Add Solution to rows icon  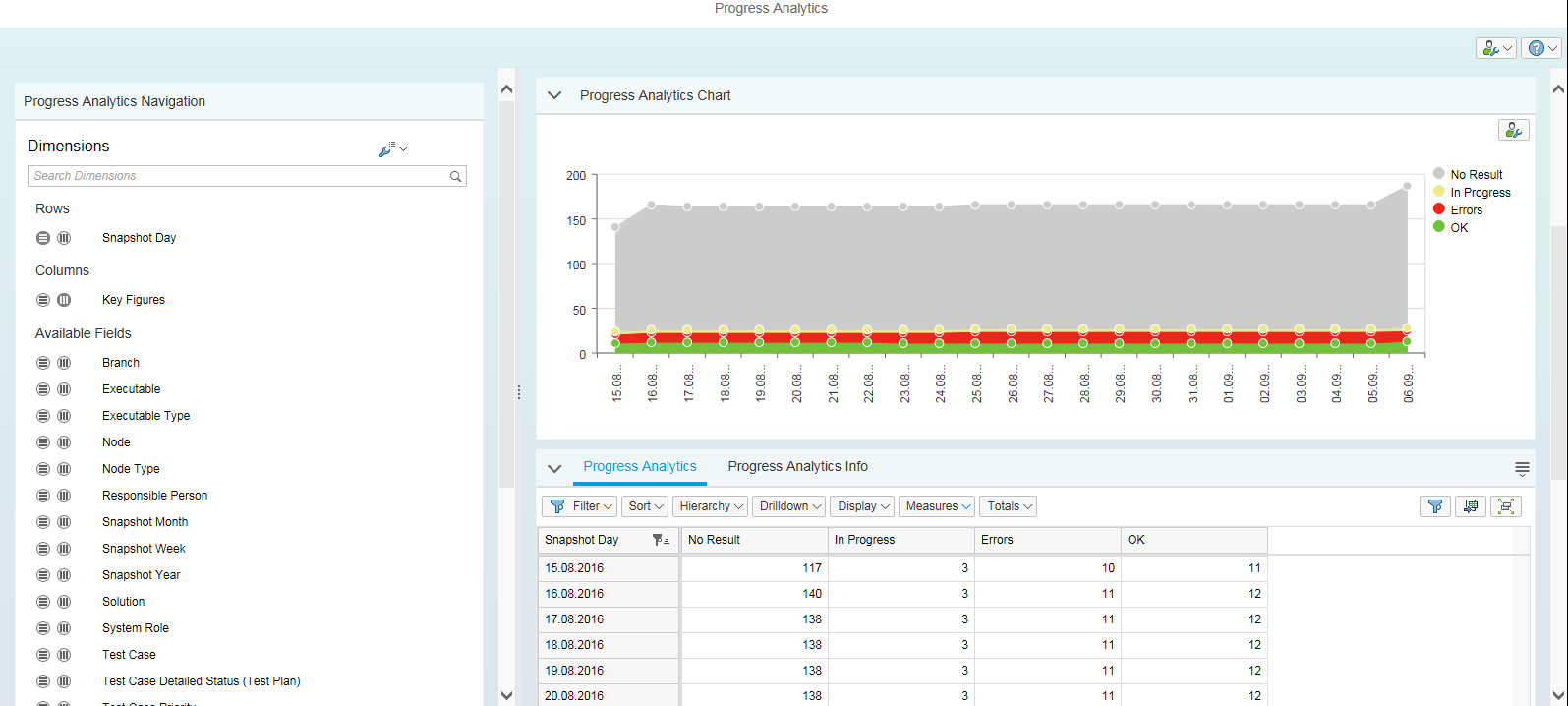tap(43, 602)
